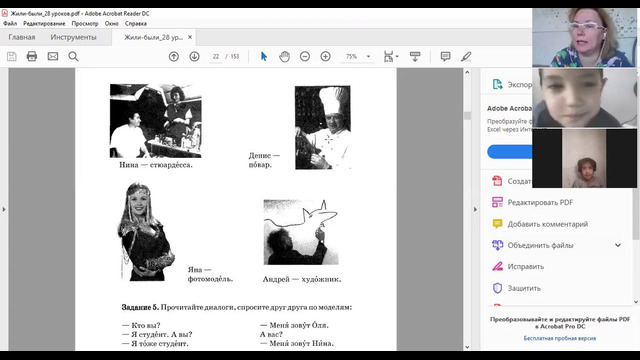The image size is (640, 360).
Task: Click the Яна фотомодель photo
Action: tap(147, 231)
